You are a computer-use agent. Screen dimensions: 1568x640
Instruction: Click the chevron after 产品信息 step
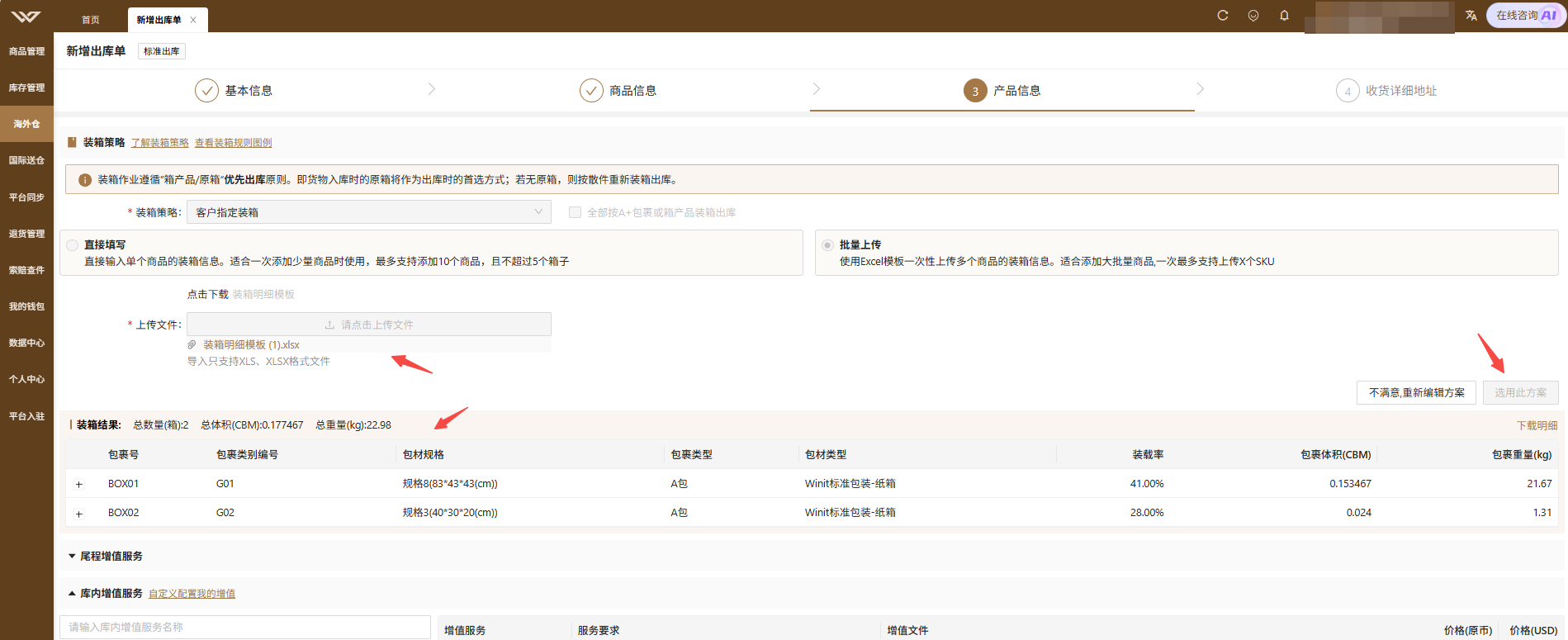pyautogui.click(x=1200, y=89)
